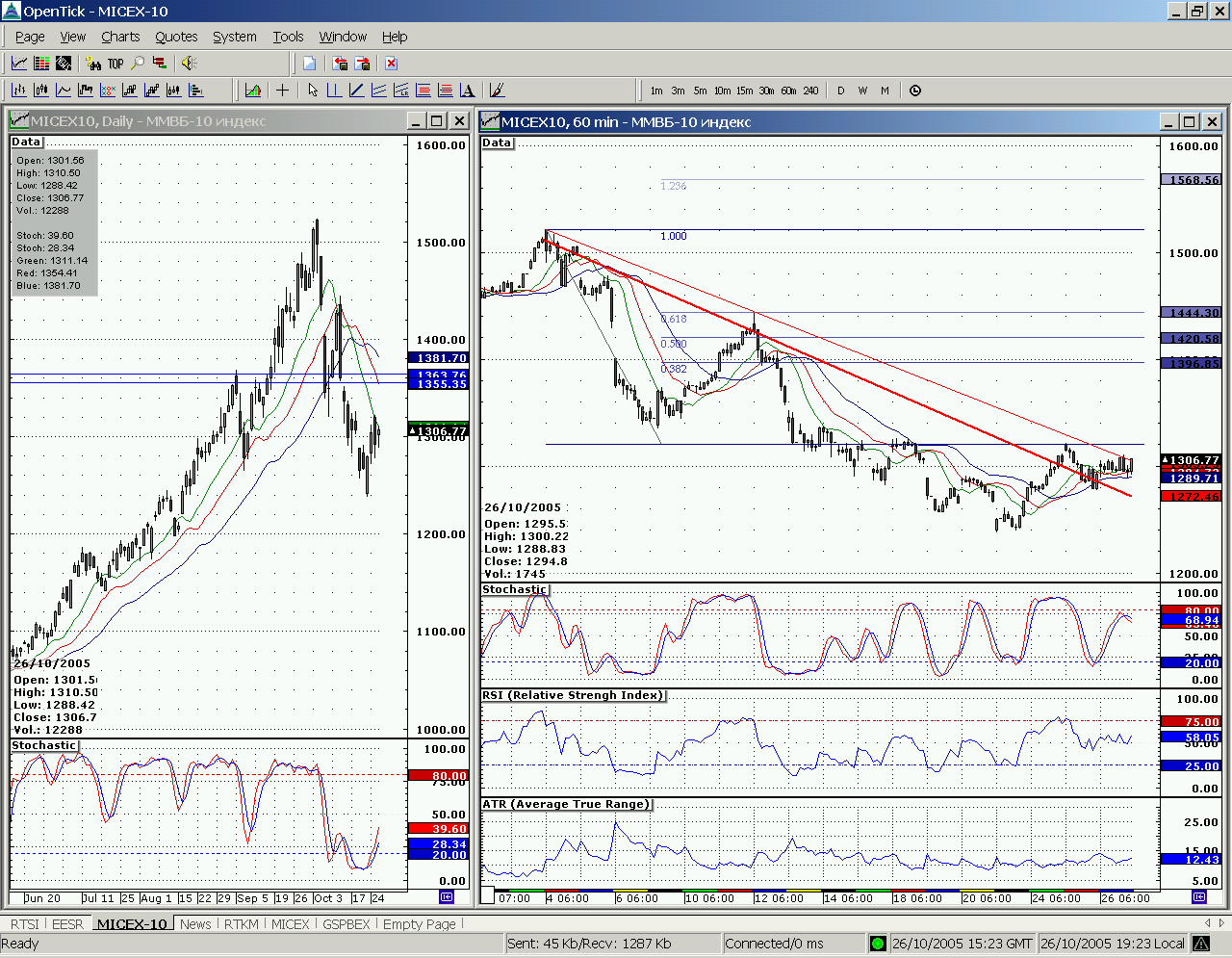Select the candlestick chart style icon

(41, 91)
